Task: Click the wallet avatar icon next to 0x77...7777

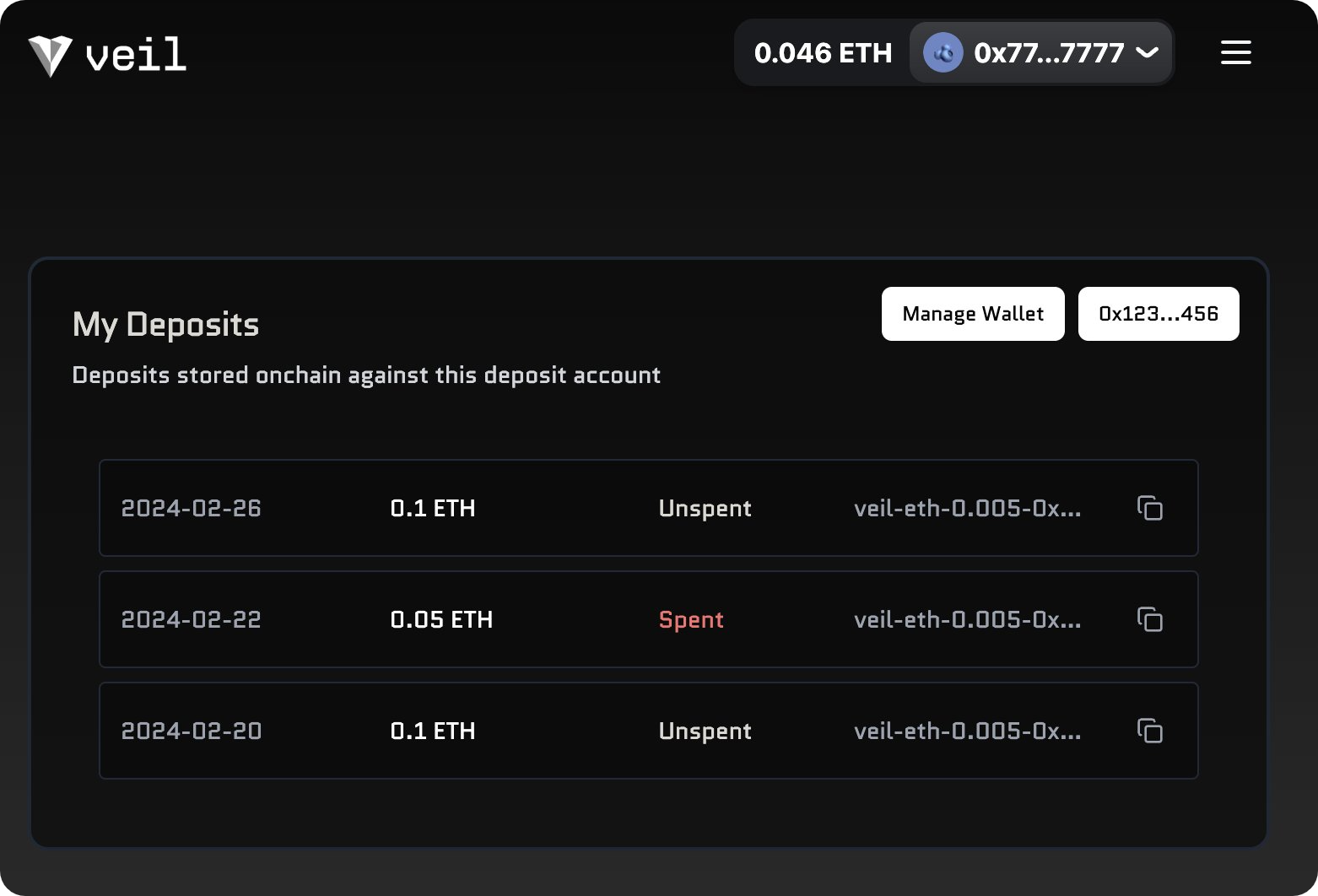Action: point(942,52)
